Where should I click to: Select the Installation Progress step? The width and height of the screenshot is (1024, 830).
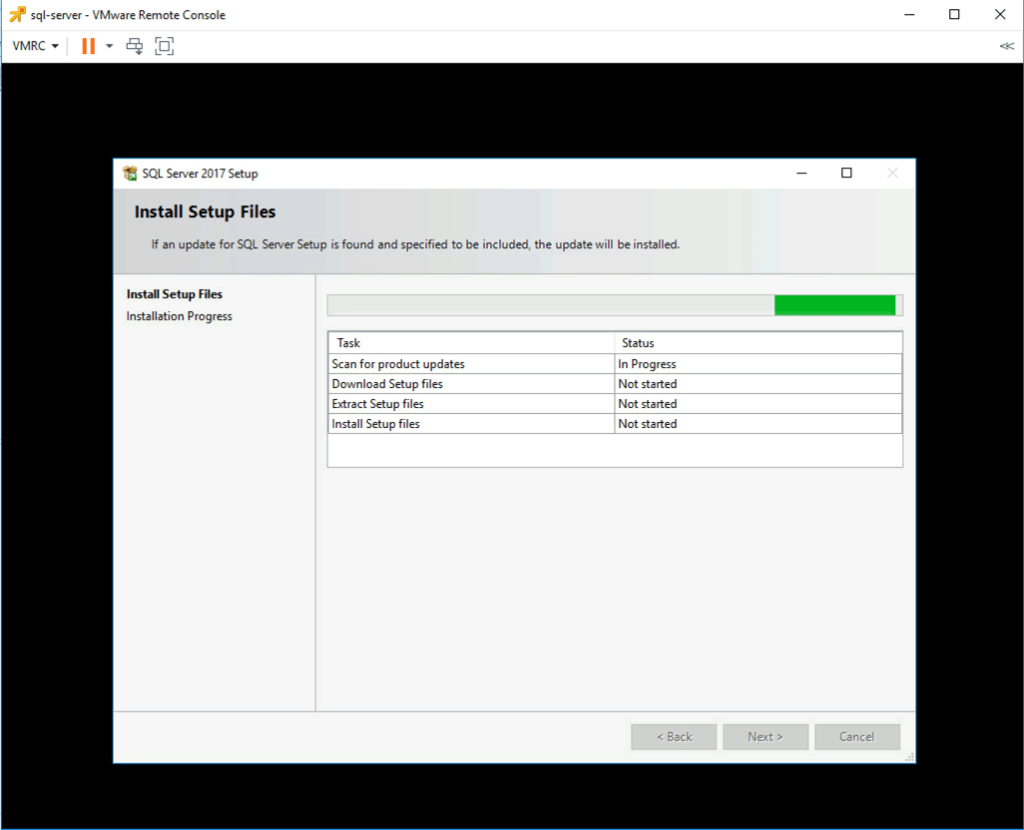tap(179, 316)
